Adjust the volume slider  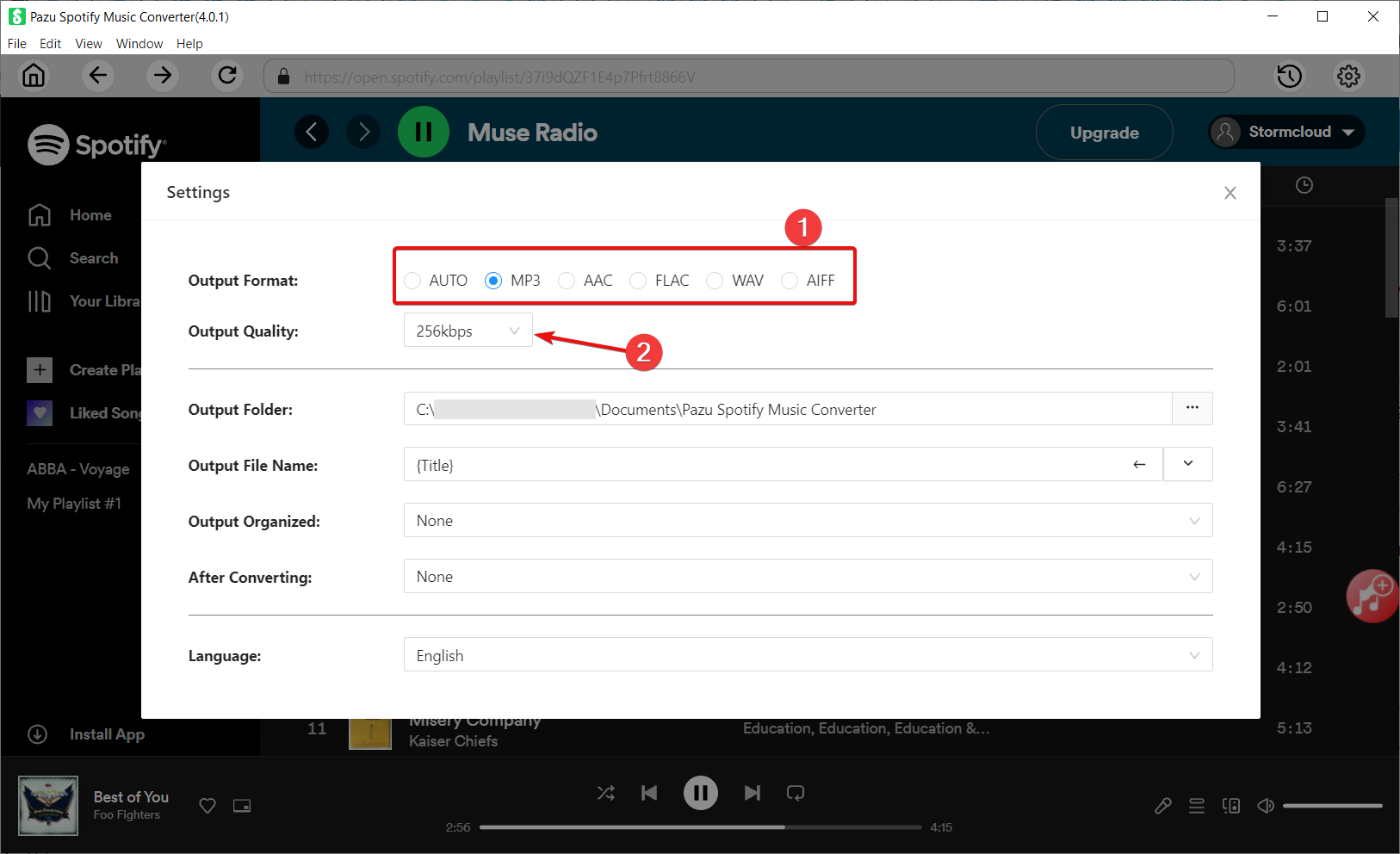coord(1333,806)
